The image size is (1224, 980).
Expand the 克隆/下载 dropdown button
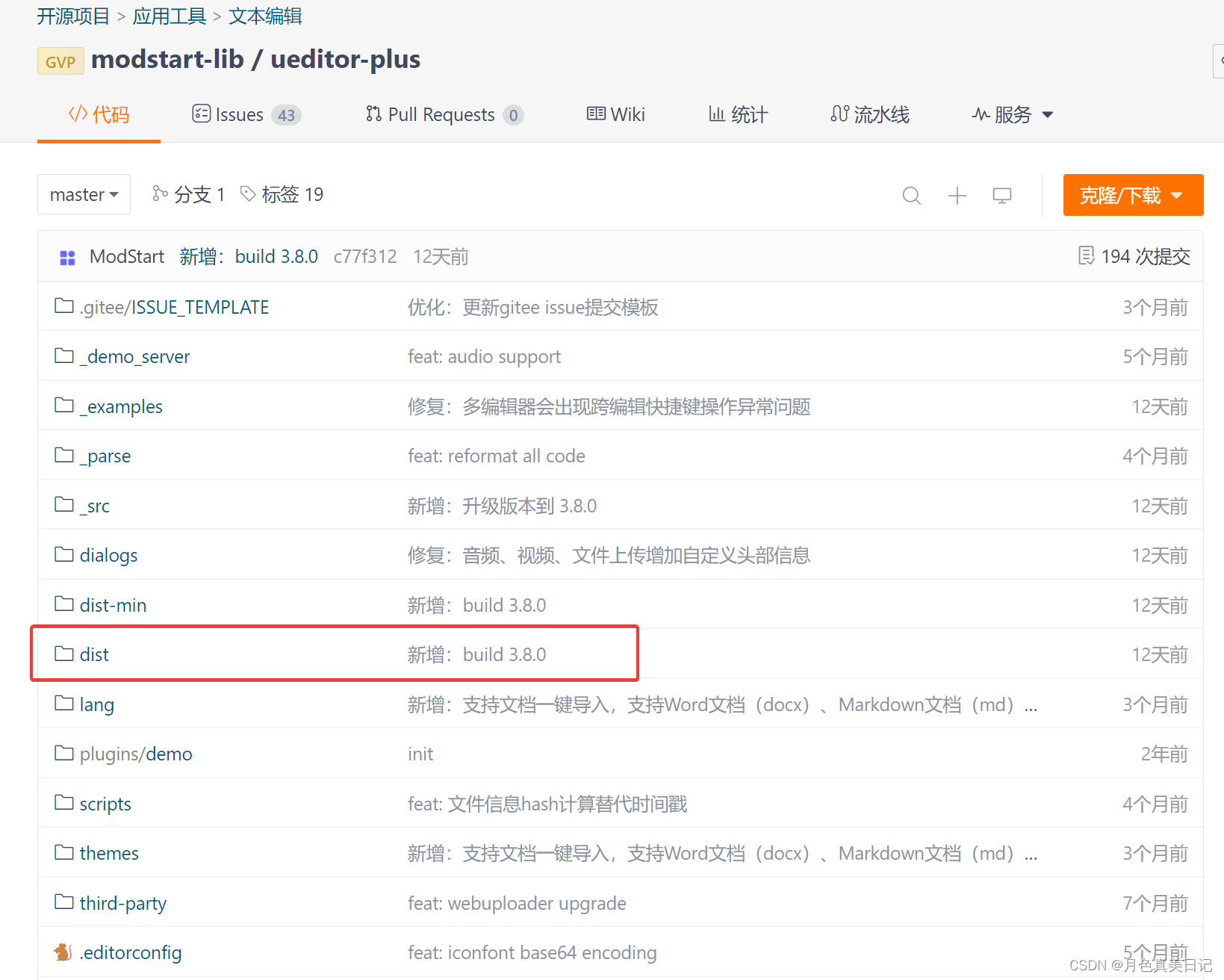[1133, 195]
